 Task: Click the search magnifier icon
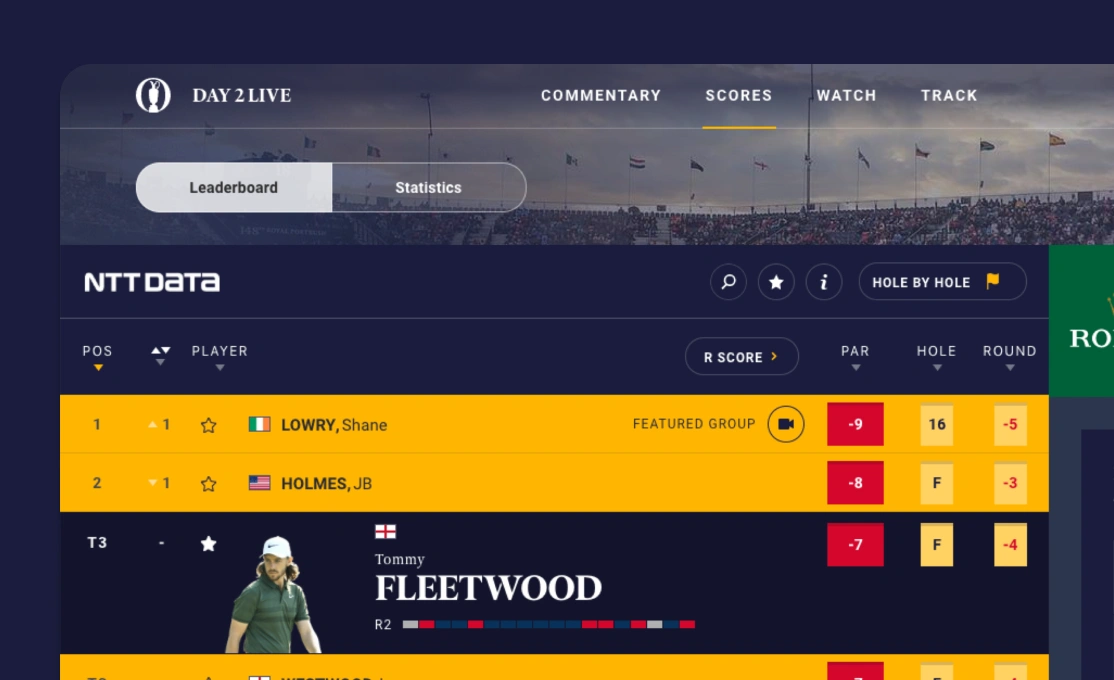point(728,282)
